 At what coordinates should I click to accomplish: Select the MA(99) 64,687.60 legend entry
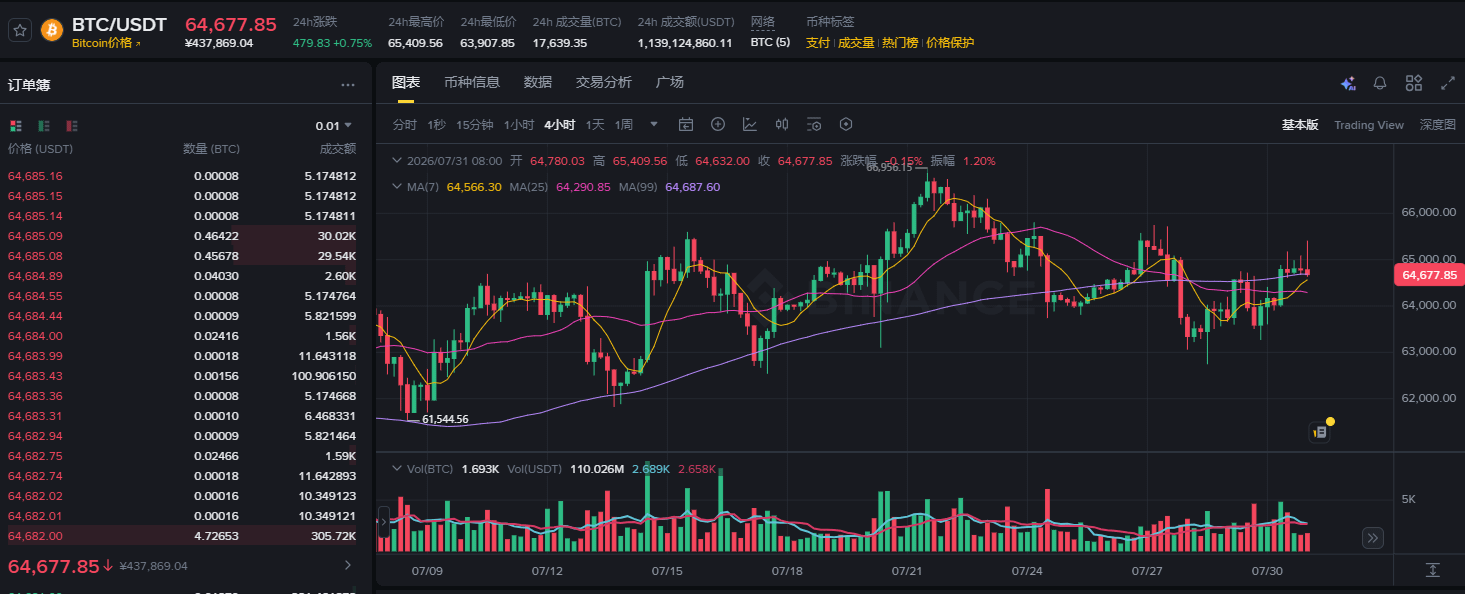669,187
